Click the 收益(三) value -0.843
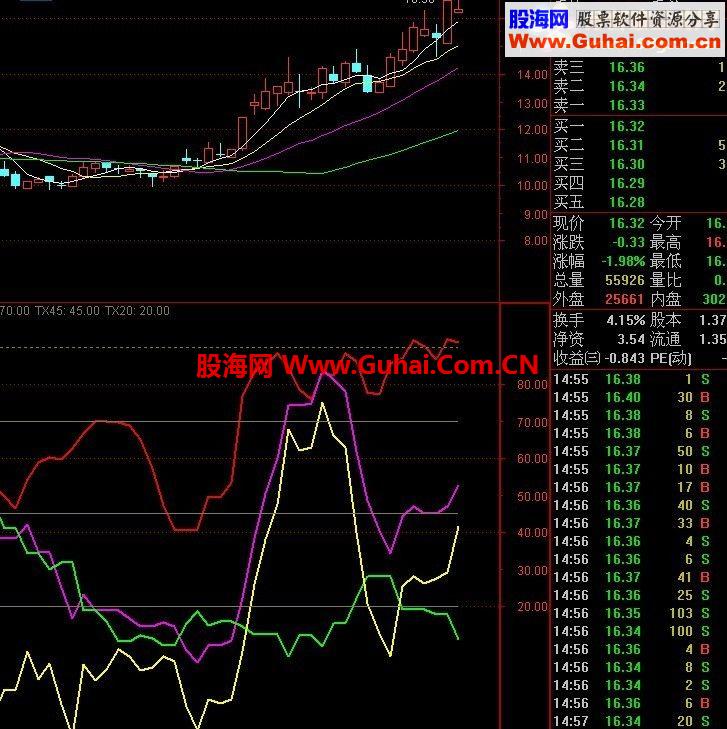 coord(625,358)
